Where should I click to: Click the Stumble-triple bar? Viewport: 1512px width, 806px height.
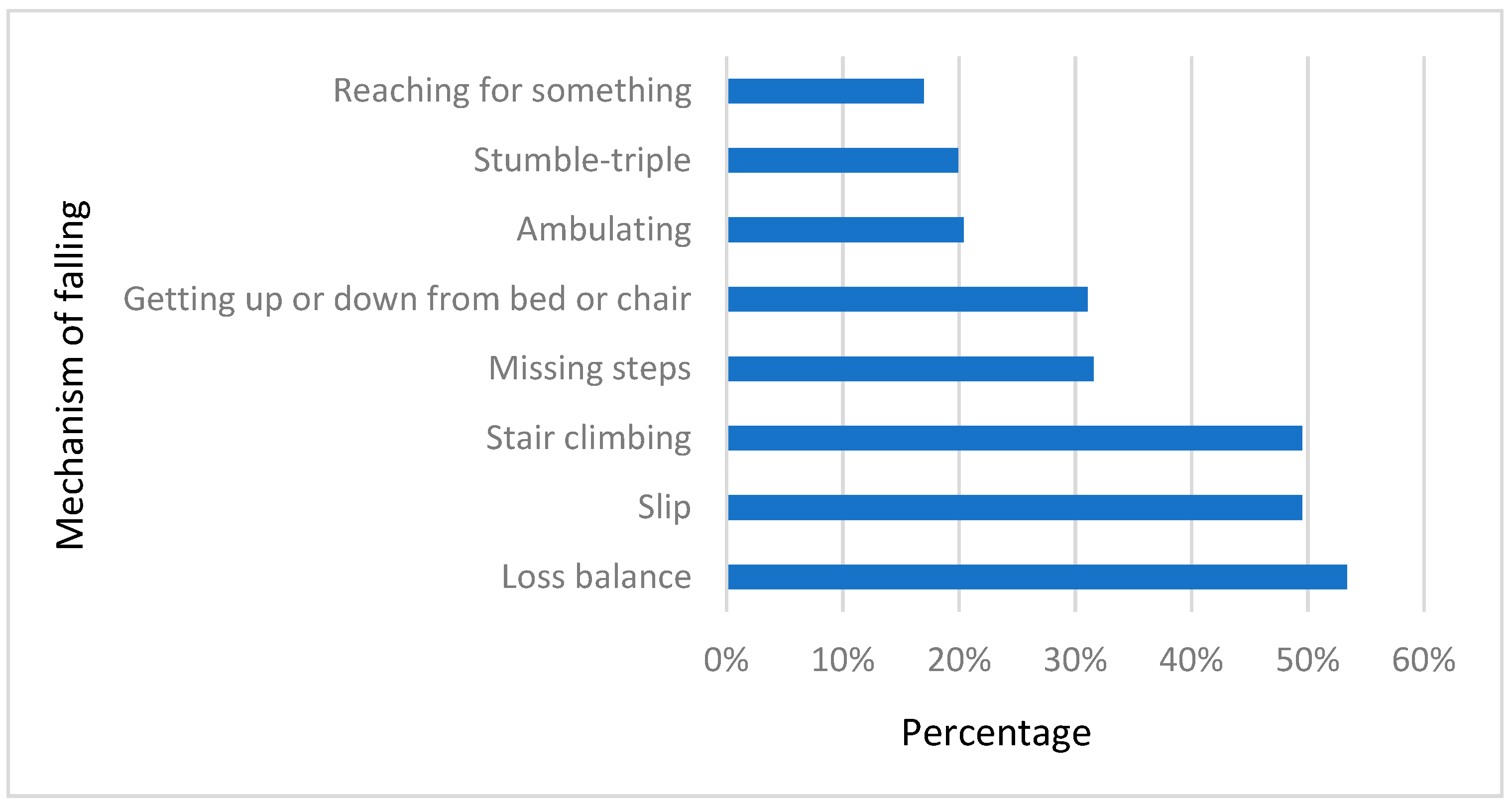click(843, 160)
